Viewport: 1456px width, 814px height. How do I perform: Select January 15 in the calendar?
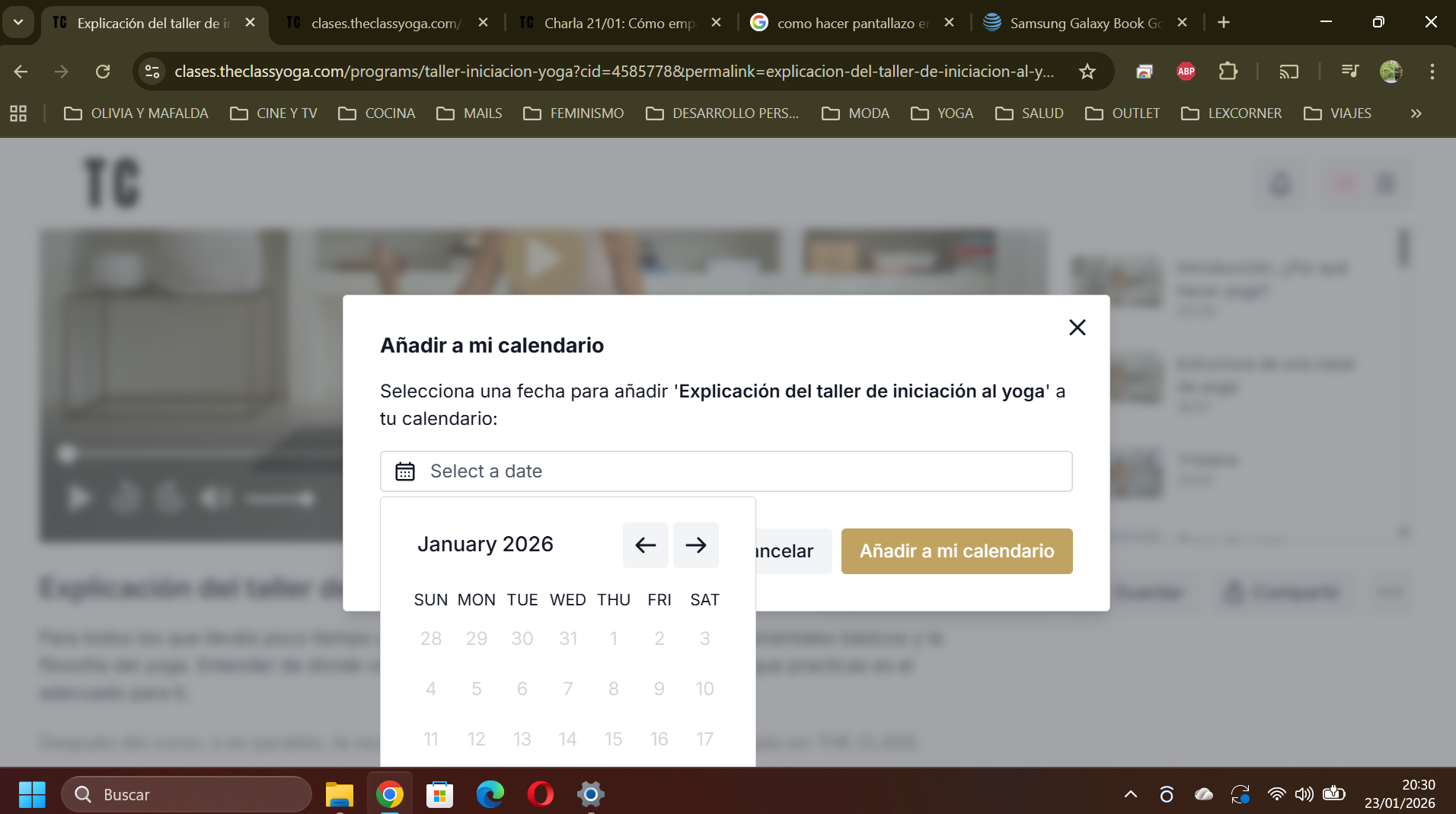coord(613,739)
